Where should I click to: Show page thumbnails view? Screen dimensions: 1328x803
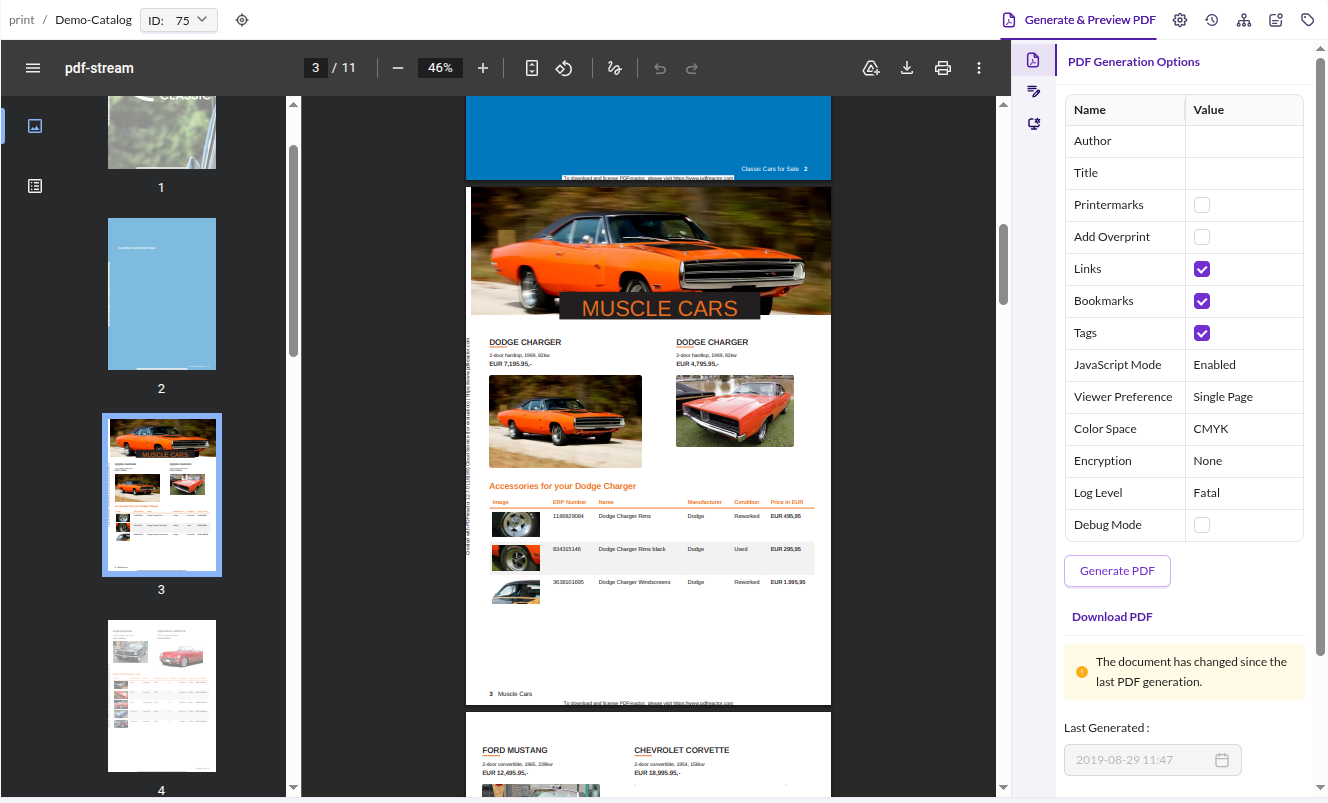click(35, 126)
